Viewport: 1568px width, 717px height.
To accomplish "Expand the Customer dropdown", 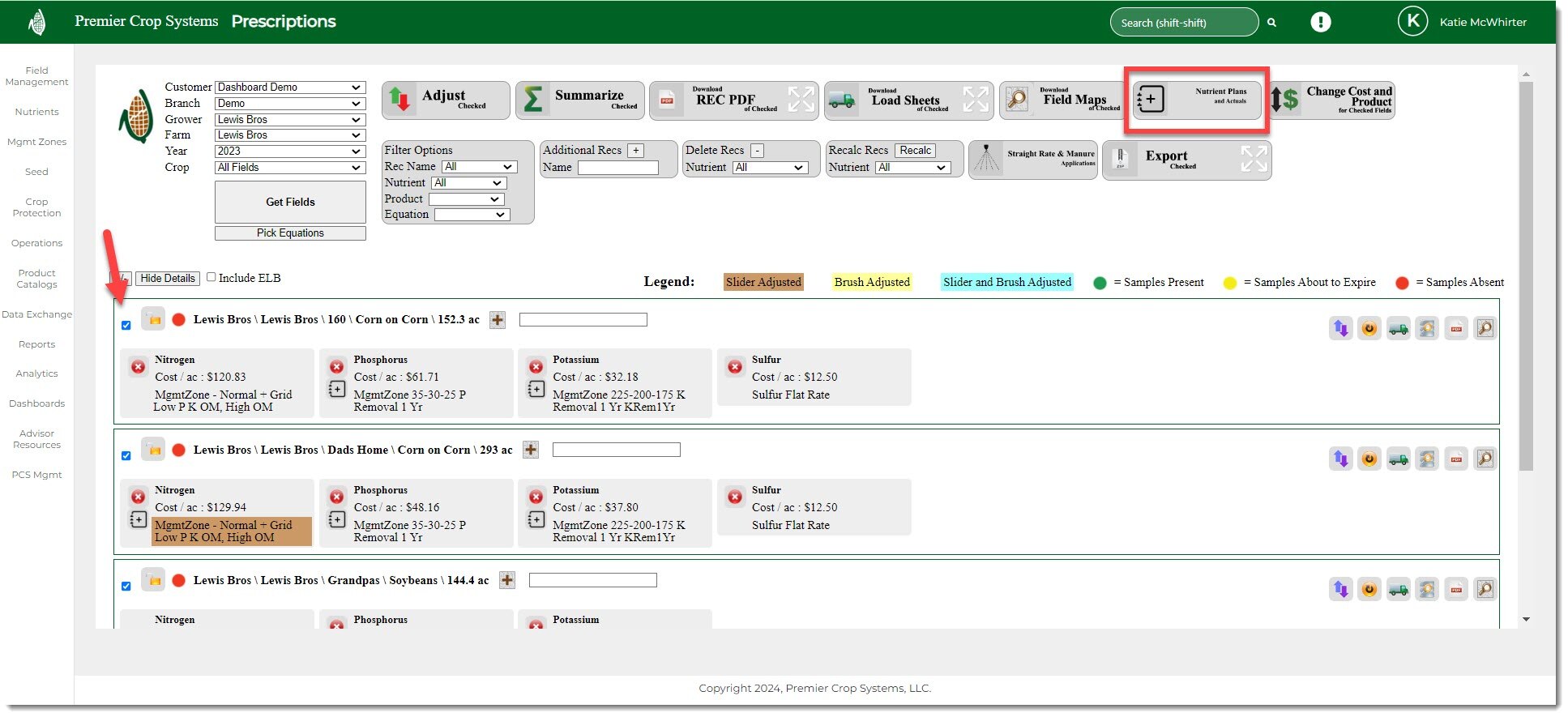I will (x=290, y=87).
